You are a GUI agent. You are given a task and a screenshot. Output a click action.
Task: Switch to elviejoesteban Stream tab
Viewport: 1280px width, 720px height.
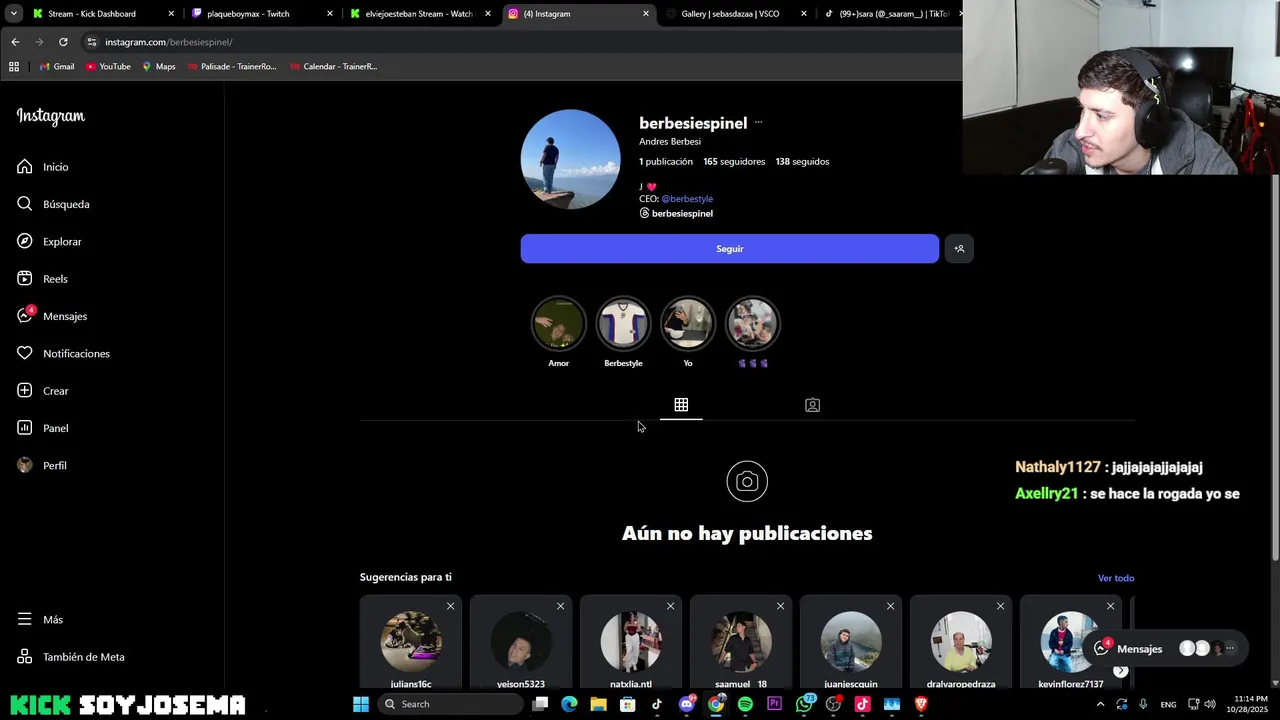coord(419,14)
